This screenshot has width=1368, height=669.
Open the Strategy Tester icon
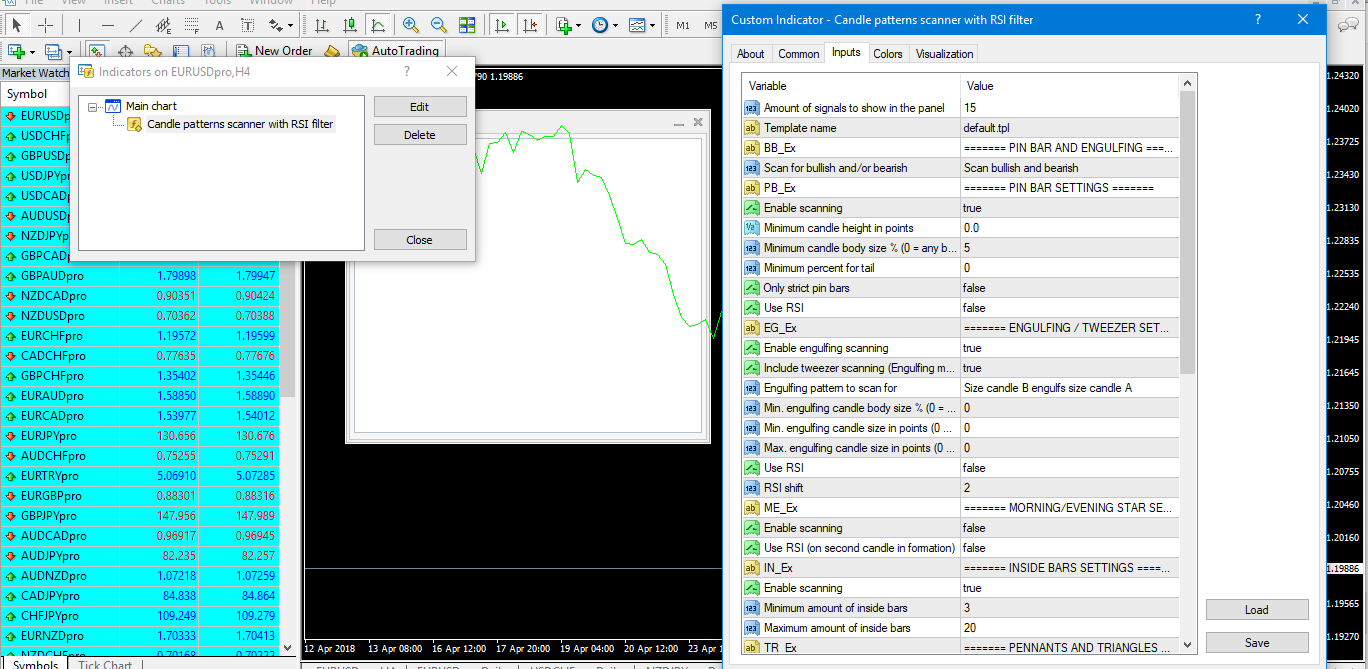(x=208, y=51)
